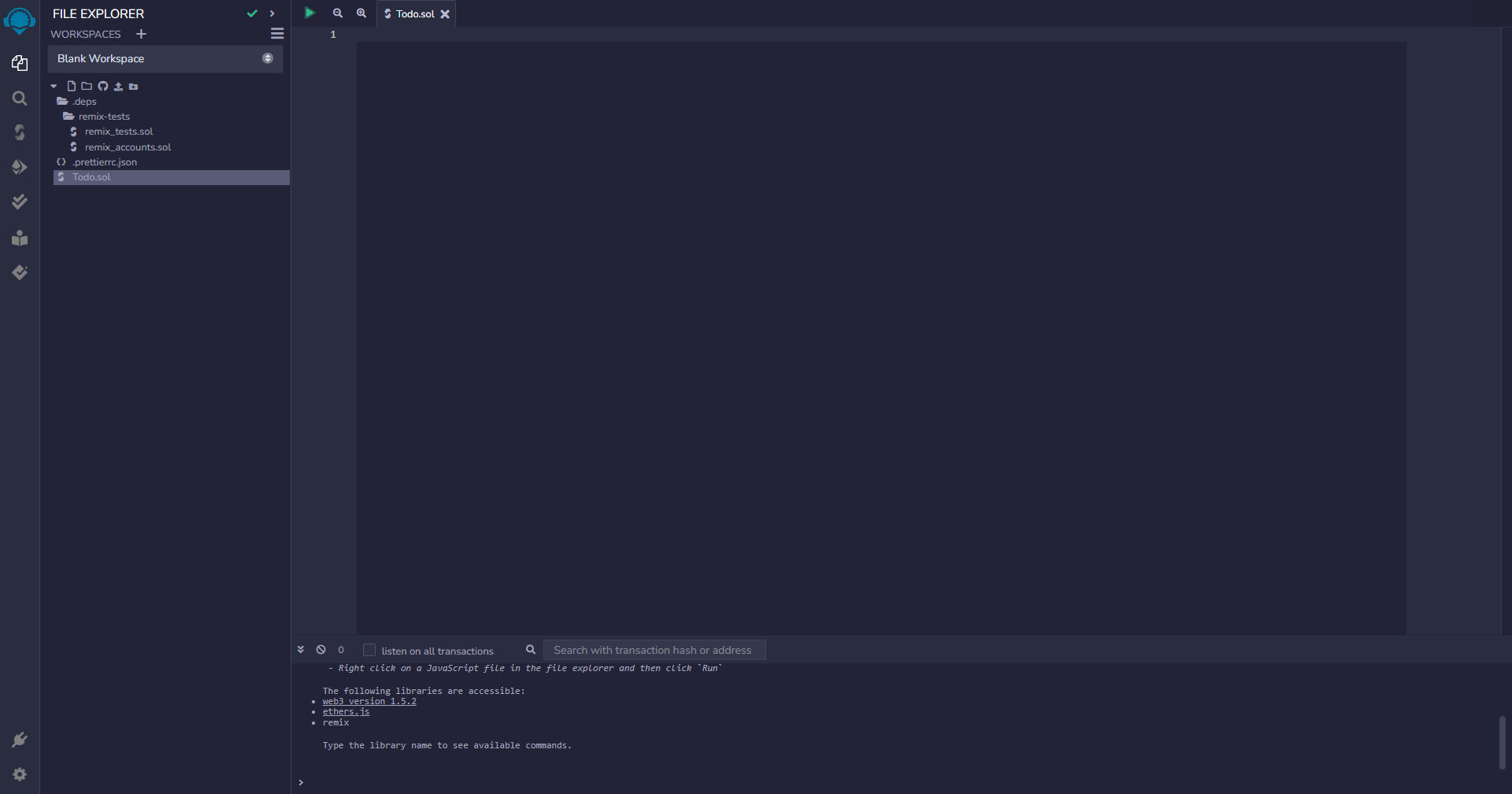
Task: Open Settings gear in sidebar
Action: click(x=20, y=774)
